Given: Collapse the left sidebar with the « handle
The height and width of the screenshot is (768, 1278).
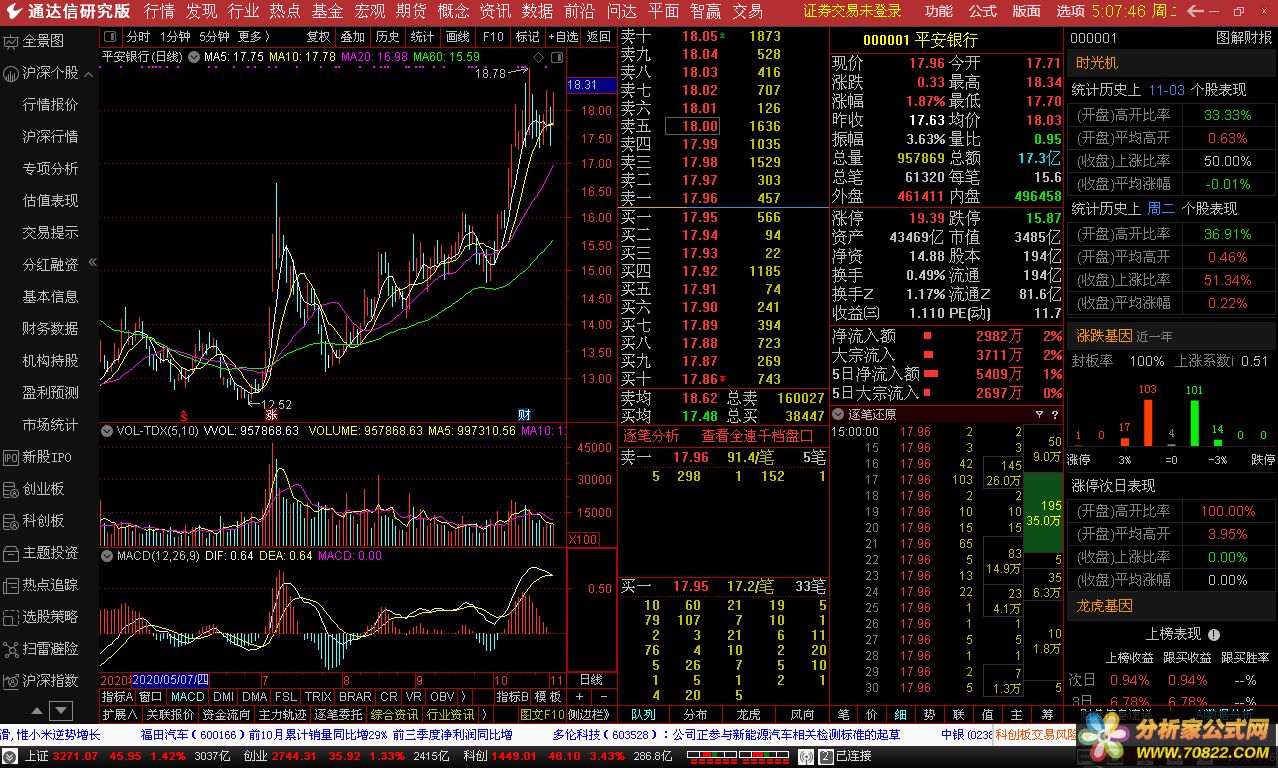Looking at the screenshot, I should pos(92,262).
